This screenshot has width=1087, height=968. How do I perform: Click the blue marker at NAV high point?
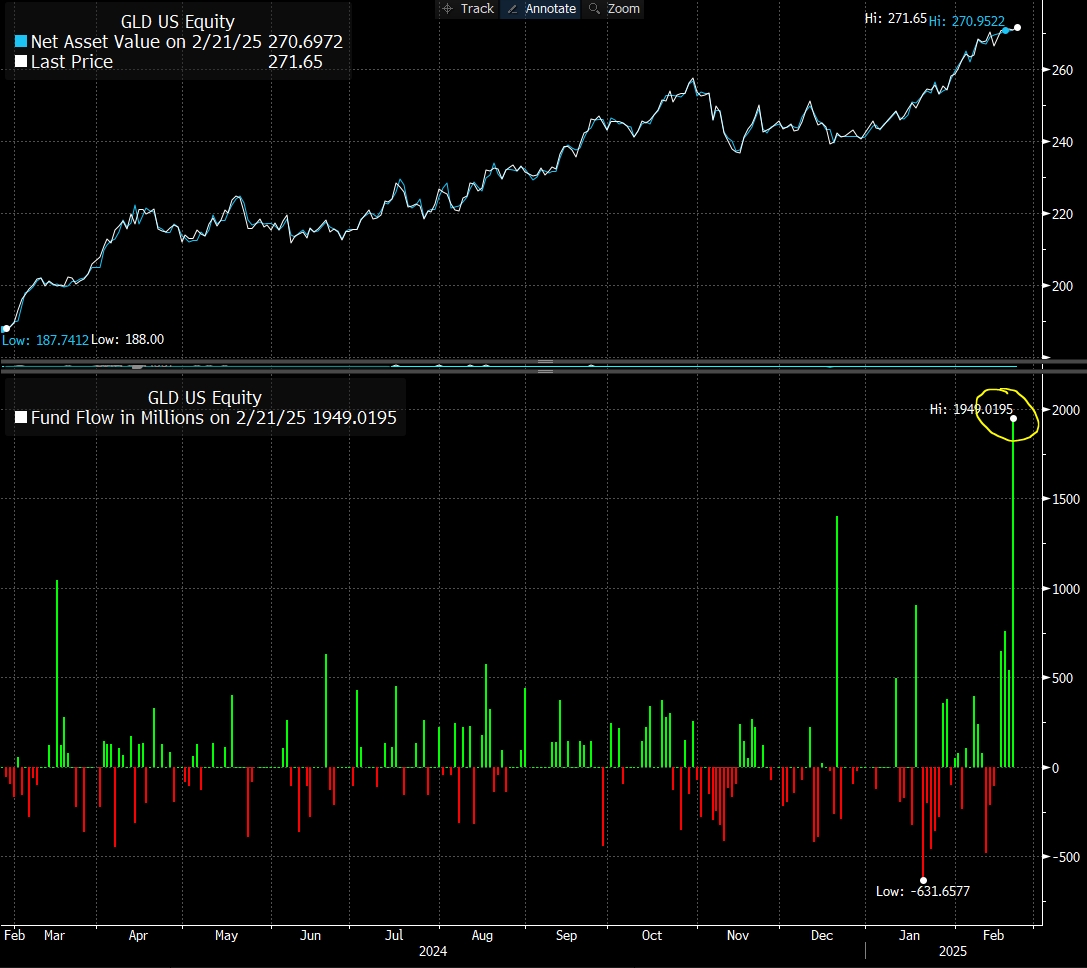pos(1006,31)
